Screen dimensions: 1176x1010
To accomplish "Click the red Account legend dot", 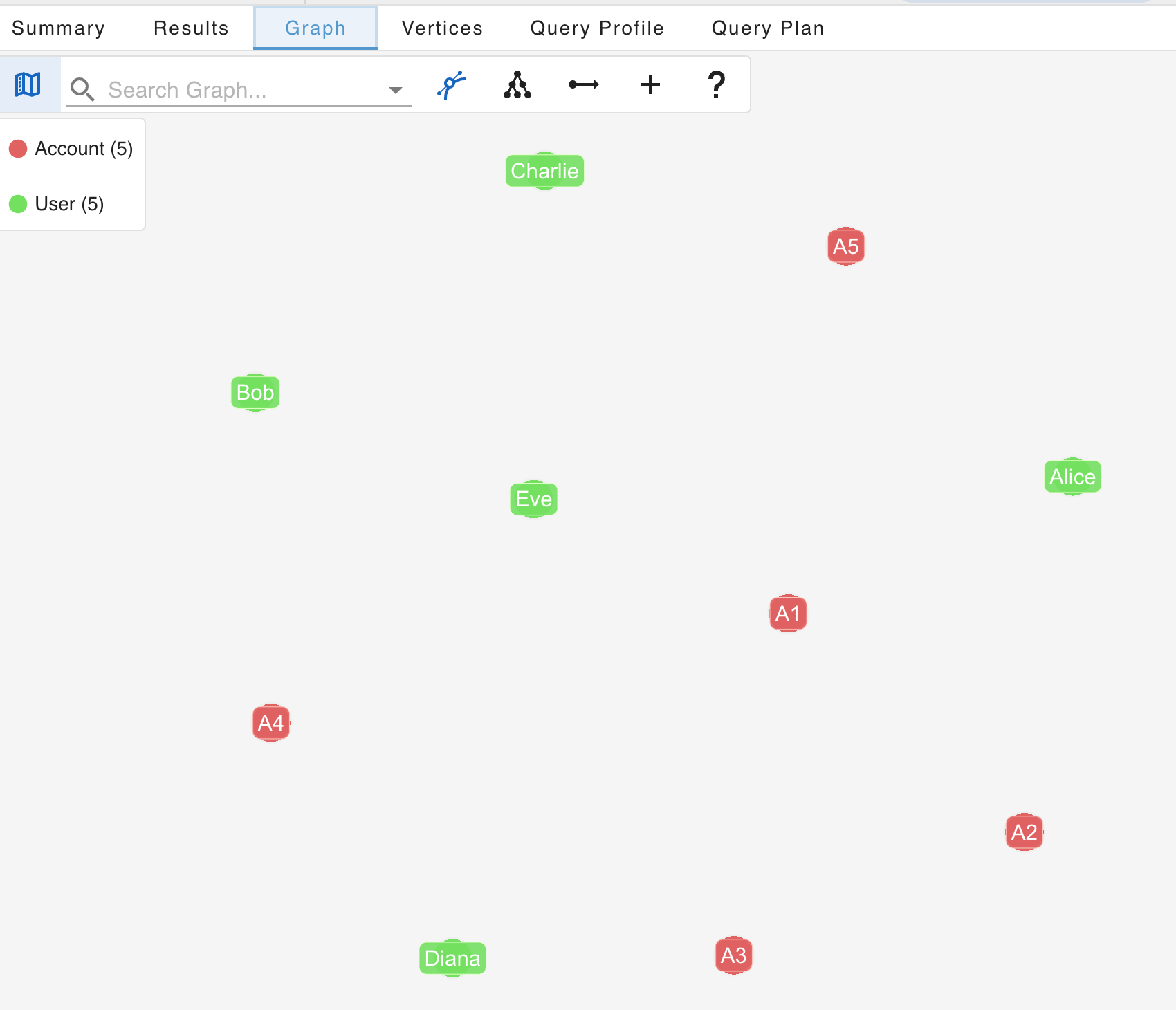I will (19, 148).
